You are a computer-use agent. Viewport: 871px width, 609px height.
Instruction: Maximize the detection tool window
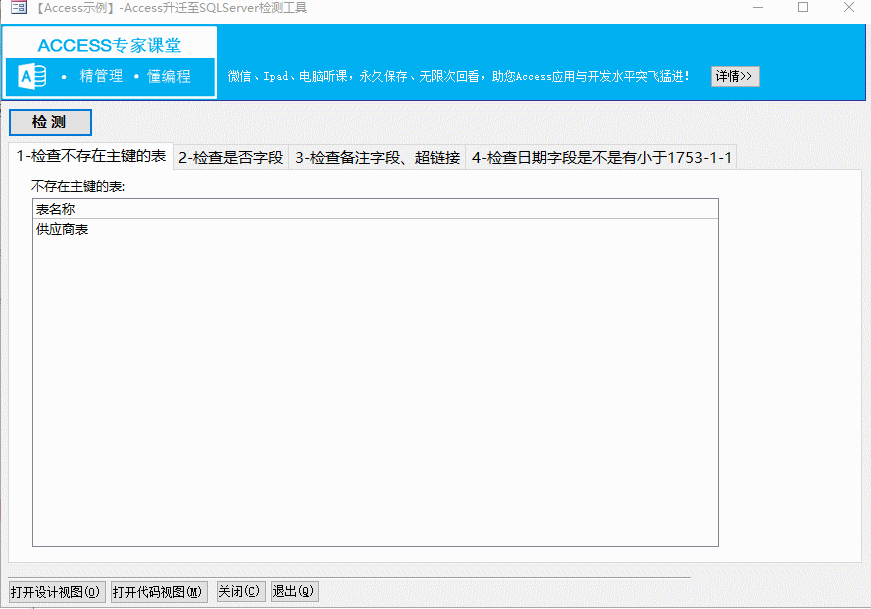pyautogui.click(x=803, y=7)
